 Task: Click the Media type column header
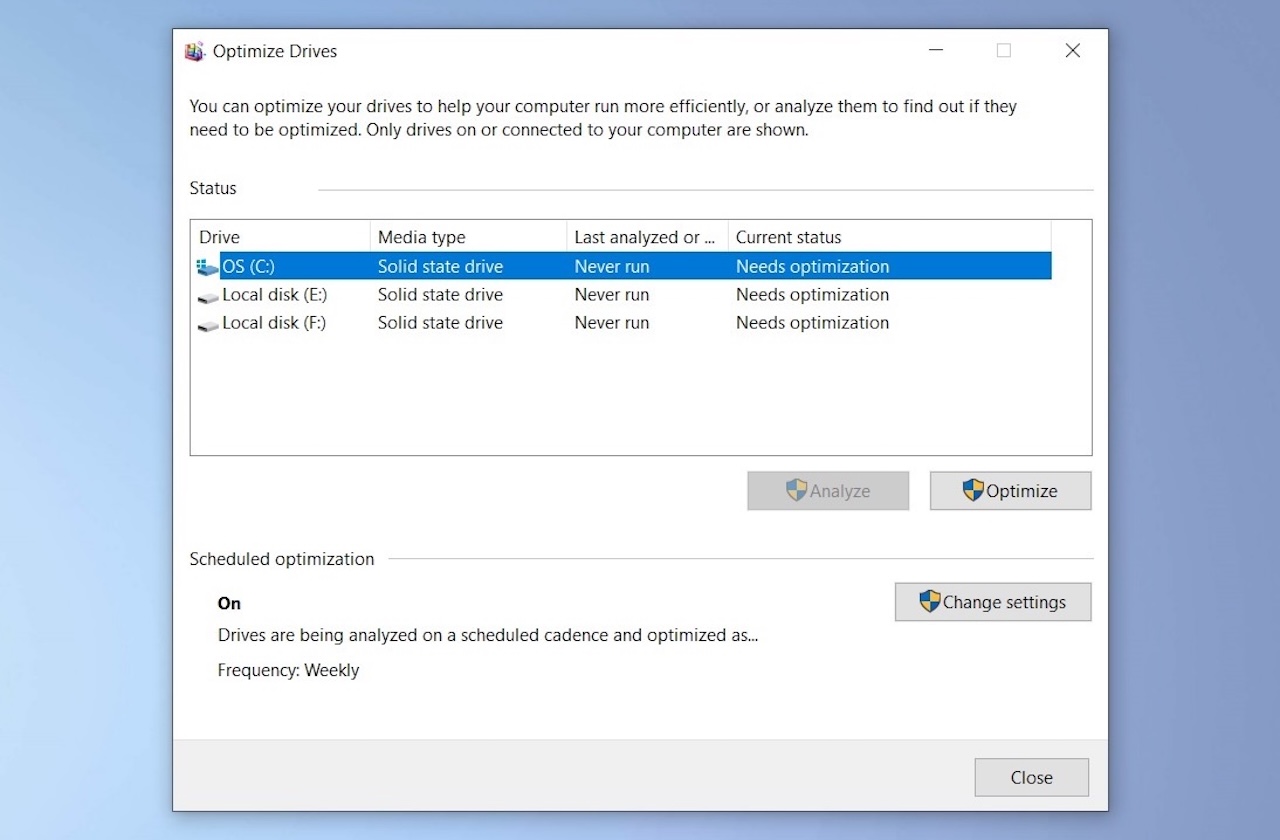(467, 237)
